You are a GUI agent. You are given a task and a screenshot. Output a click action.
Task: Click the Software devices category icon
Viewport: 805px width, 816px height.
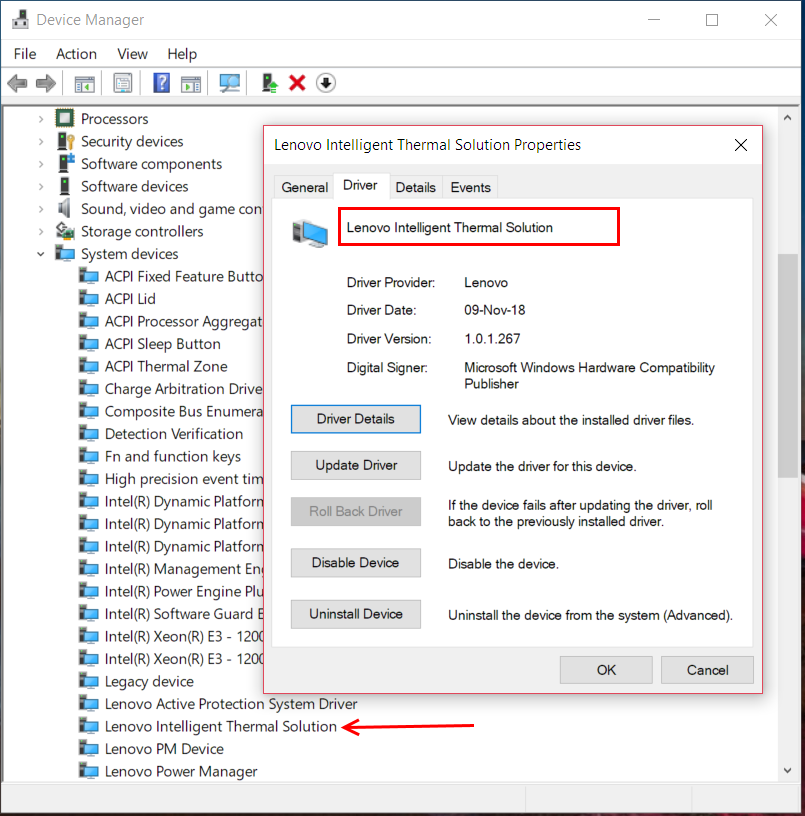point(65,186)
